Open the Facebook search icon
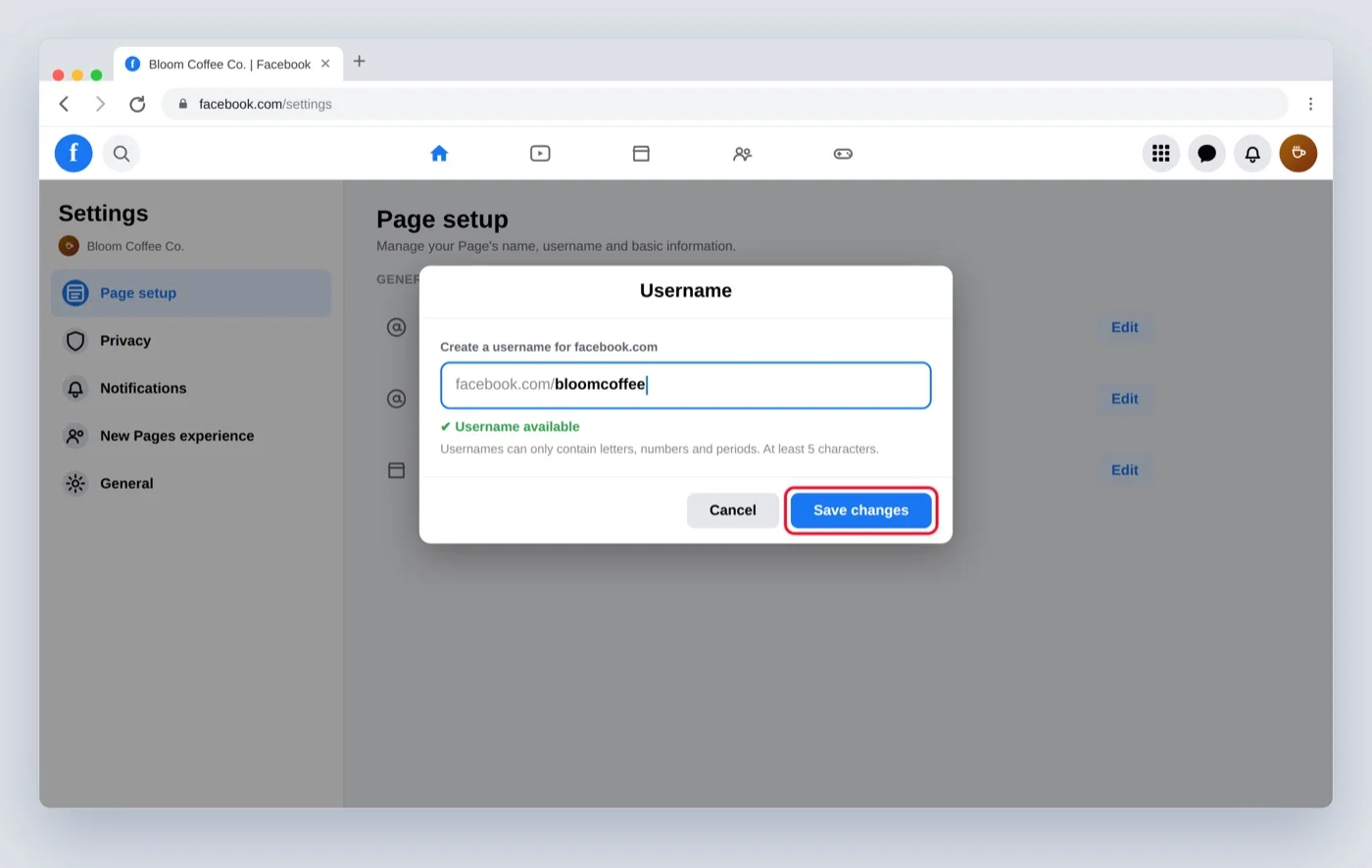Image resolution: width=1372 pixels, height=868 pixels. 122,153
